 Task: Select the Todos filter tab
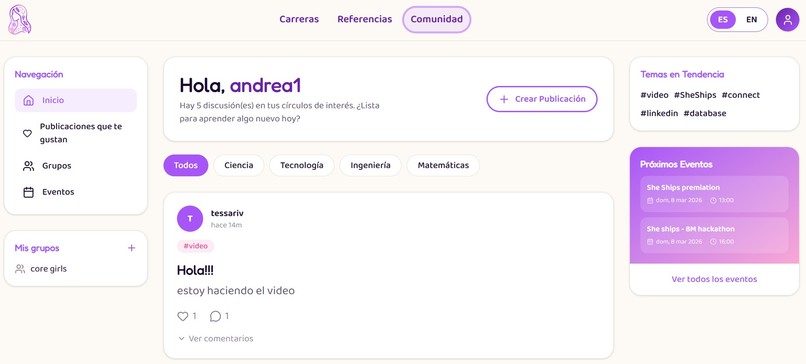pyautogui.click(x=186, y=166)
